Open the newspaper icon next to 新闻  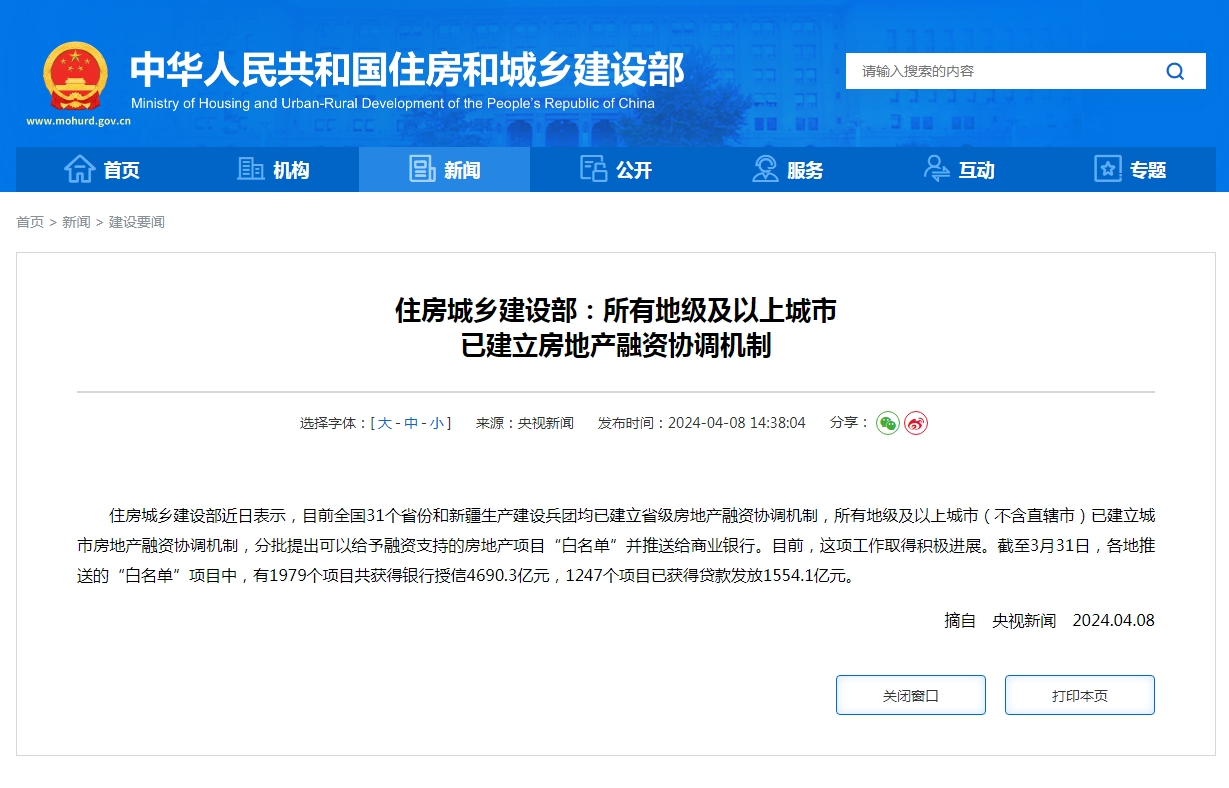pyautogui.click(x=419, y=169)
